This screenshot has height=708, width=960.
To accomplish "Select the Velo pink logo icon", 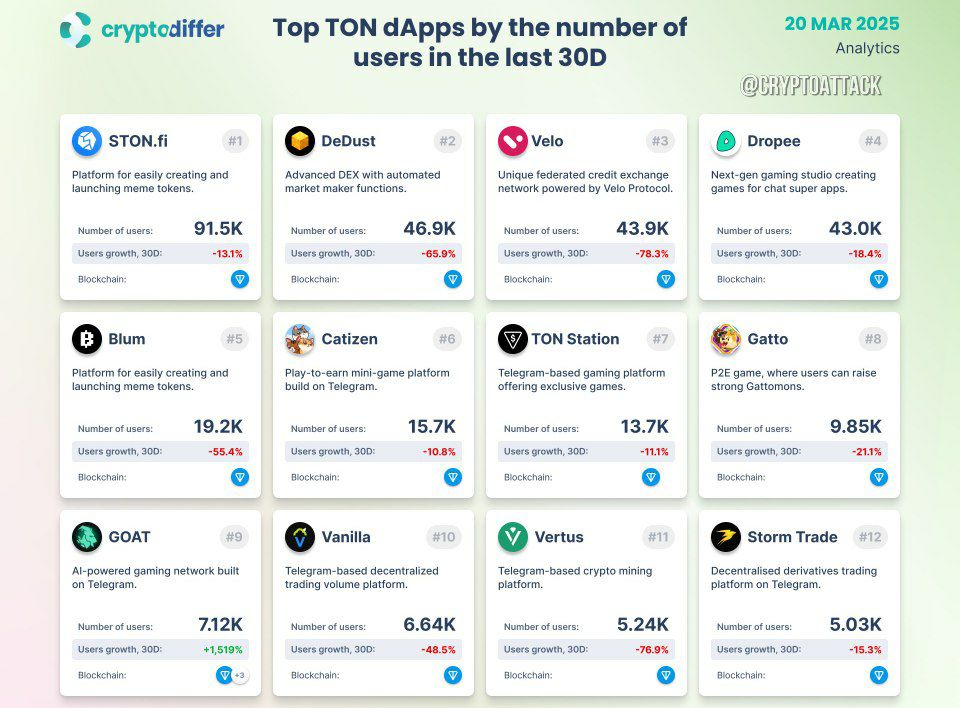I will pos(513,141).
